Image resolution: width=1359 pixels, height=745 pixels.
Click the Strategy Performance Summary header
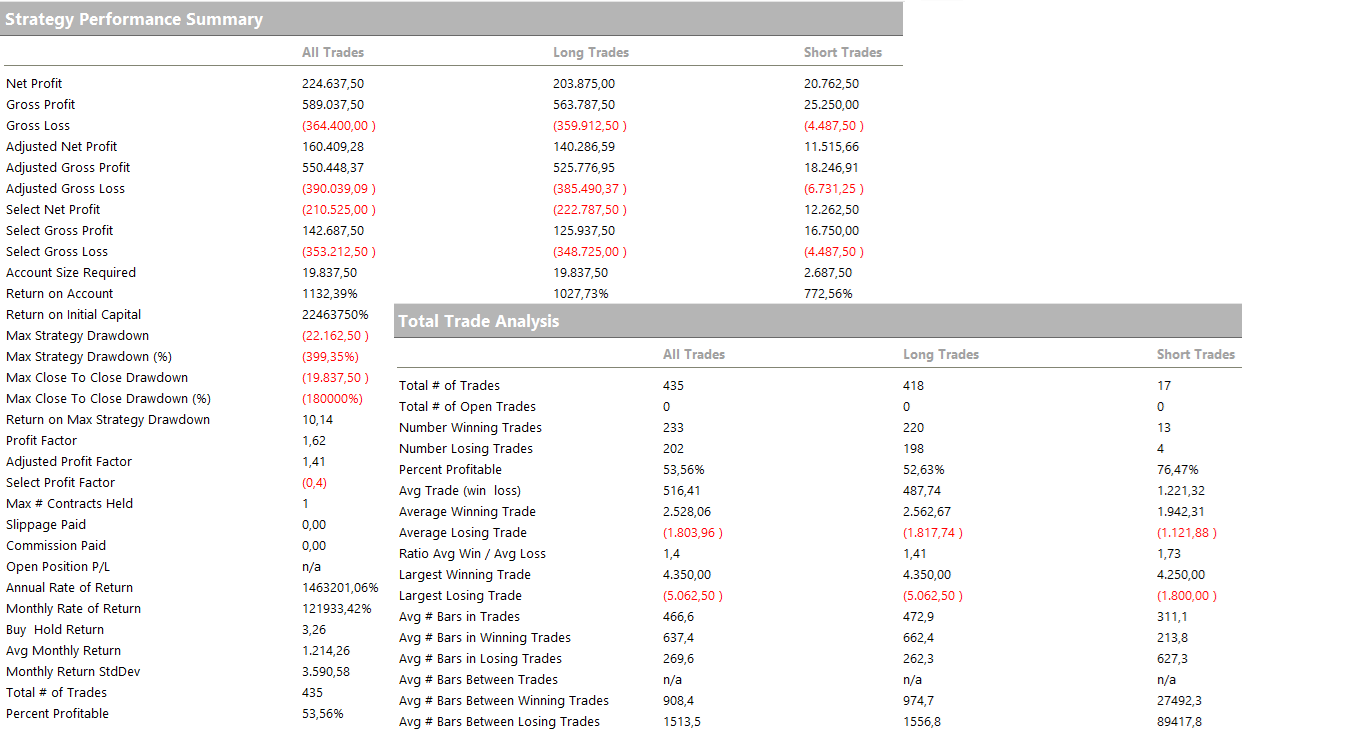point(134,19)
